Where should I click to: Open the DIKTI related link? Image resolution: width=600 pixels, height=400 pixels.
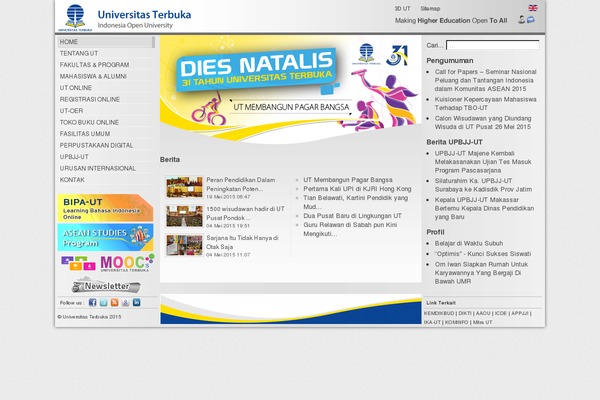click(465, 313)
